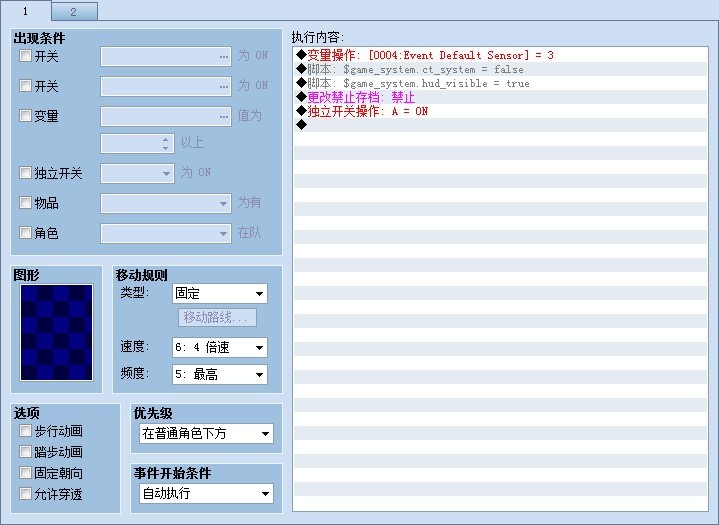The image size is (719, 525).
Task: Enable the 物品 condition checkbox
Action: pyautogui.click(x=25, y=203)
